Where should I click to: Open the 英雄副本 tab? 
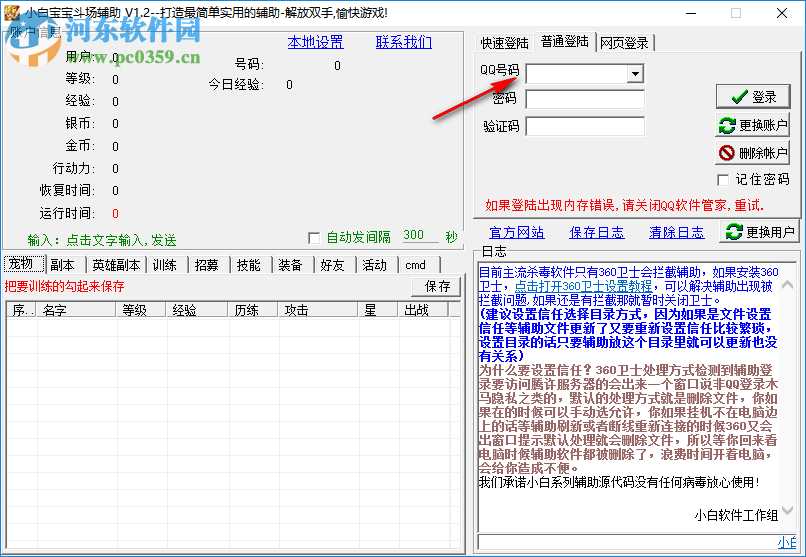pyautogui.click(x=116, y=265)
